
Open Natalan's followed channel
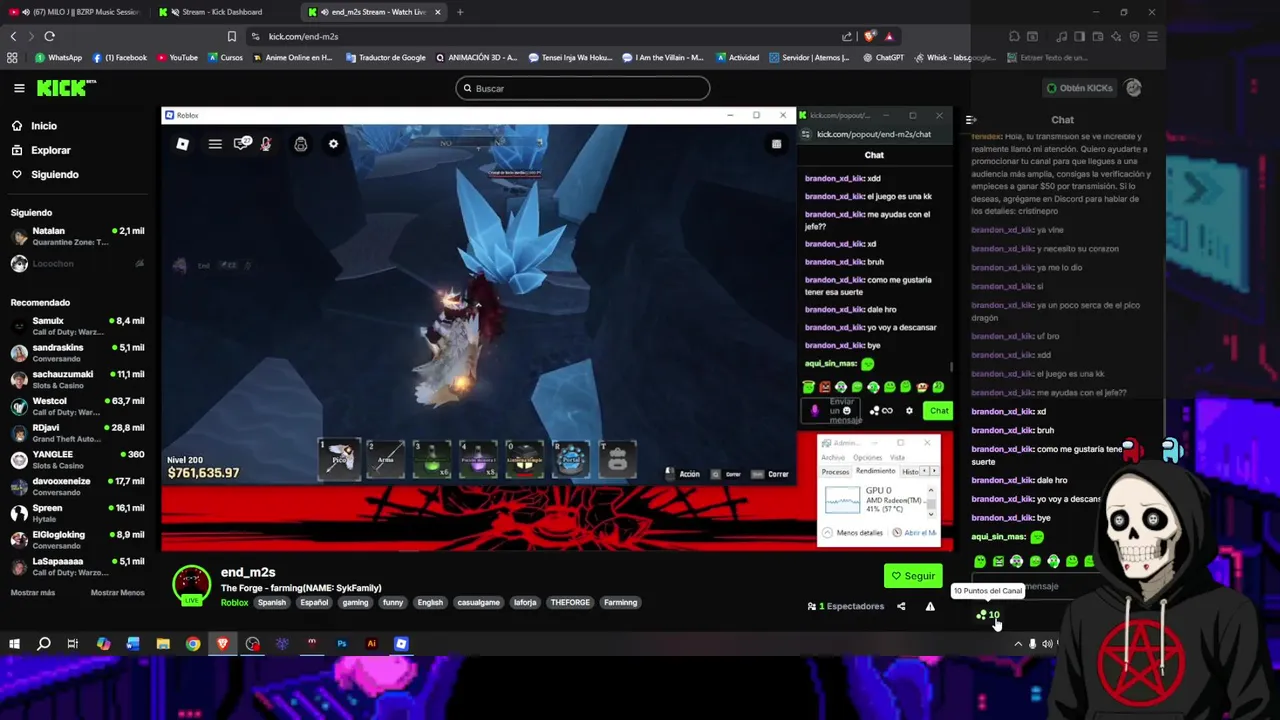78,236
